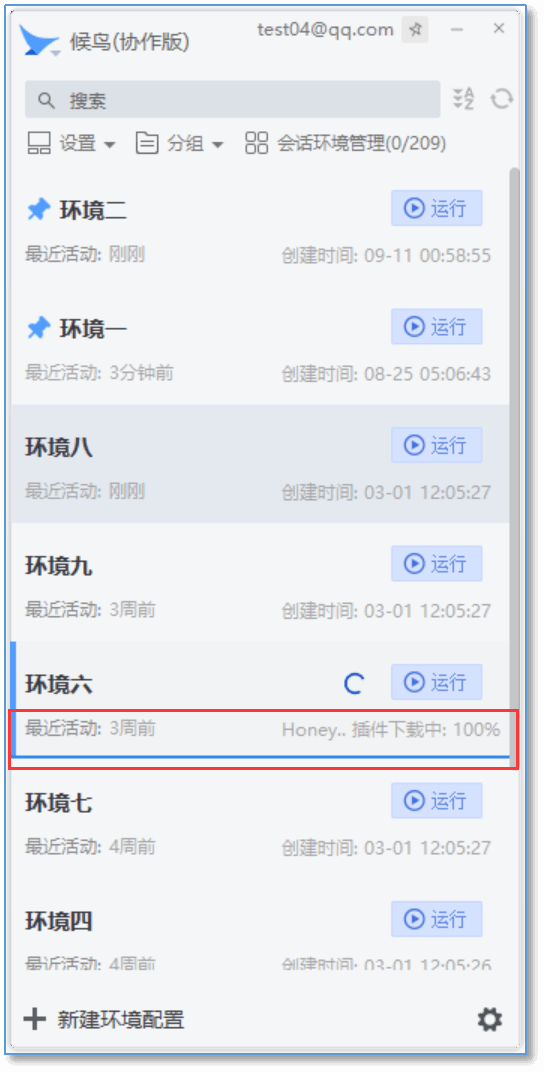The height and width of the screenshot is (1072, 544).
Task: Click the search magnifier icon
Action: (46, 100)
